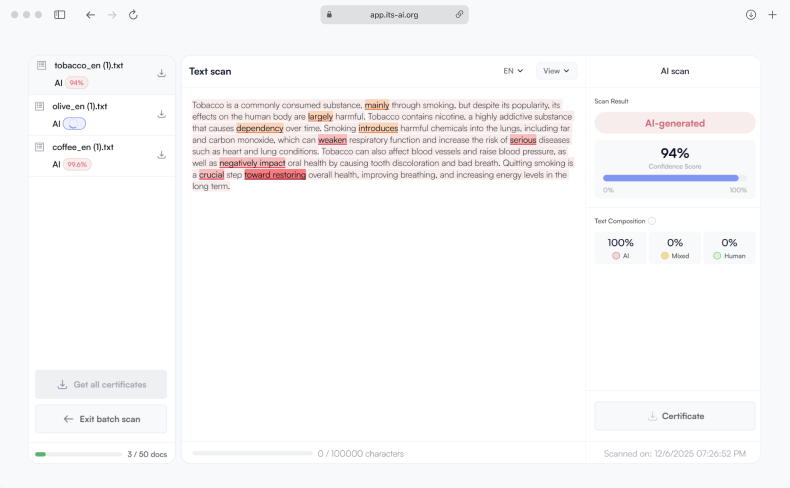Image resolution: width=790 pixels, height=488 pixels.
Task: Reload the page with the refresh icon
Action: (x=133, y=15)
